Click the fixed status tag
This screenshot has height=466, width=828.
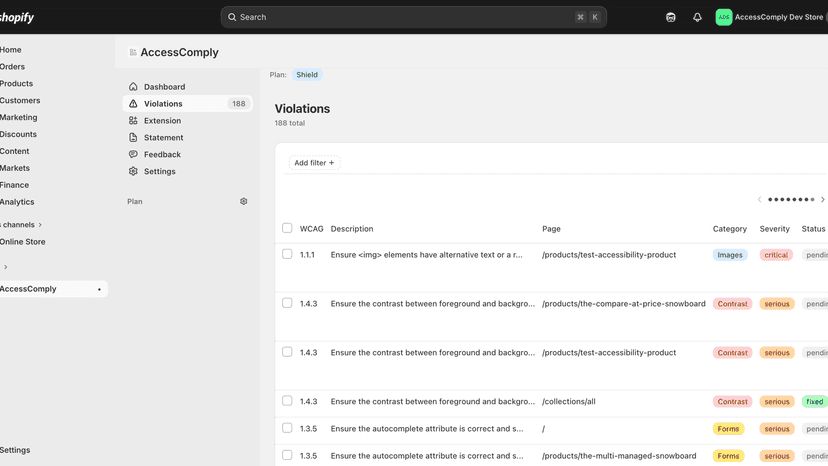(x=815, y=402)
